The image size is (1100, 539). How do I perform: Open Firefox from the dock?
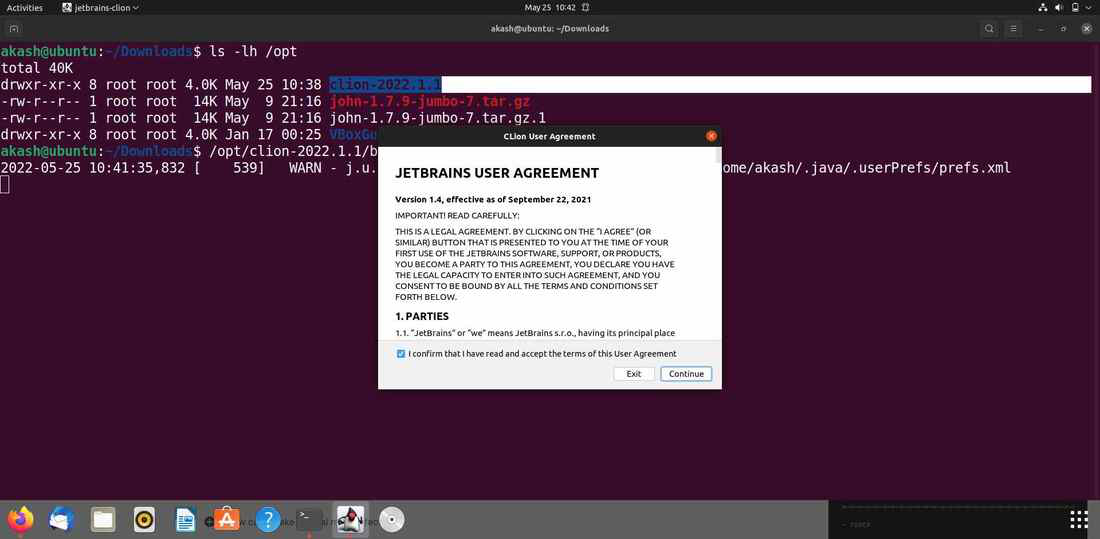[21, 519]
